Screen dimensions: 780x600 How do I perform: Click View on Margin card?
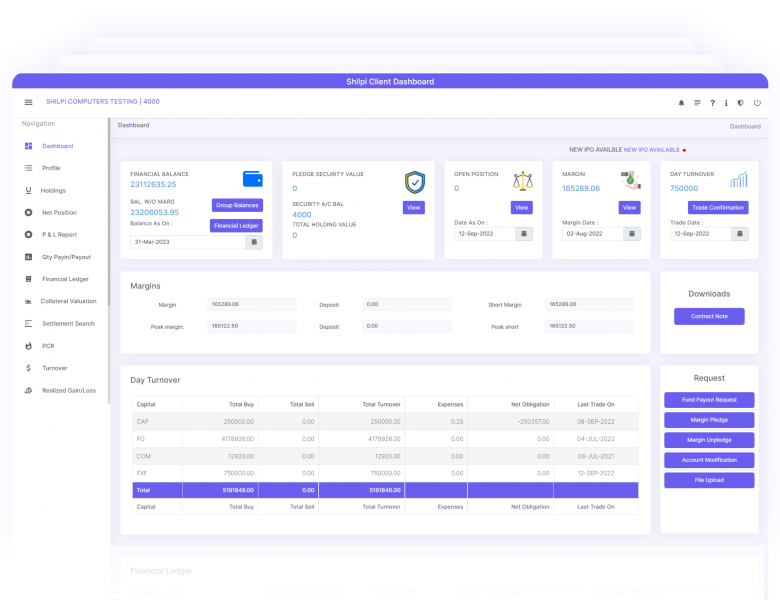630,207
